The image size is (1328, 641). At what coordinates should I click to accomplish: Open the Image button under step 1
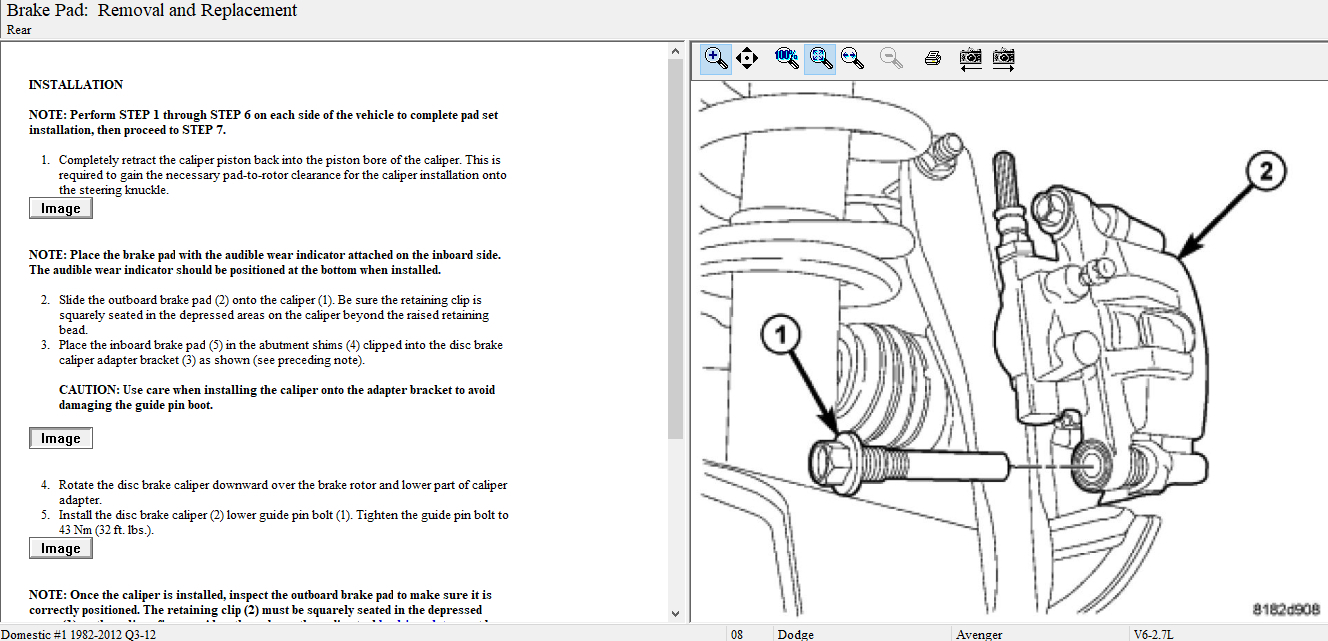coord(61,208)
